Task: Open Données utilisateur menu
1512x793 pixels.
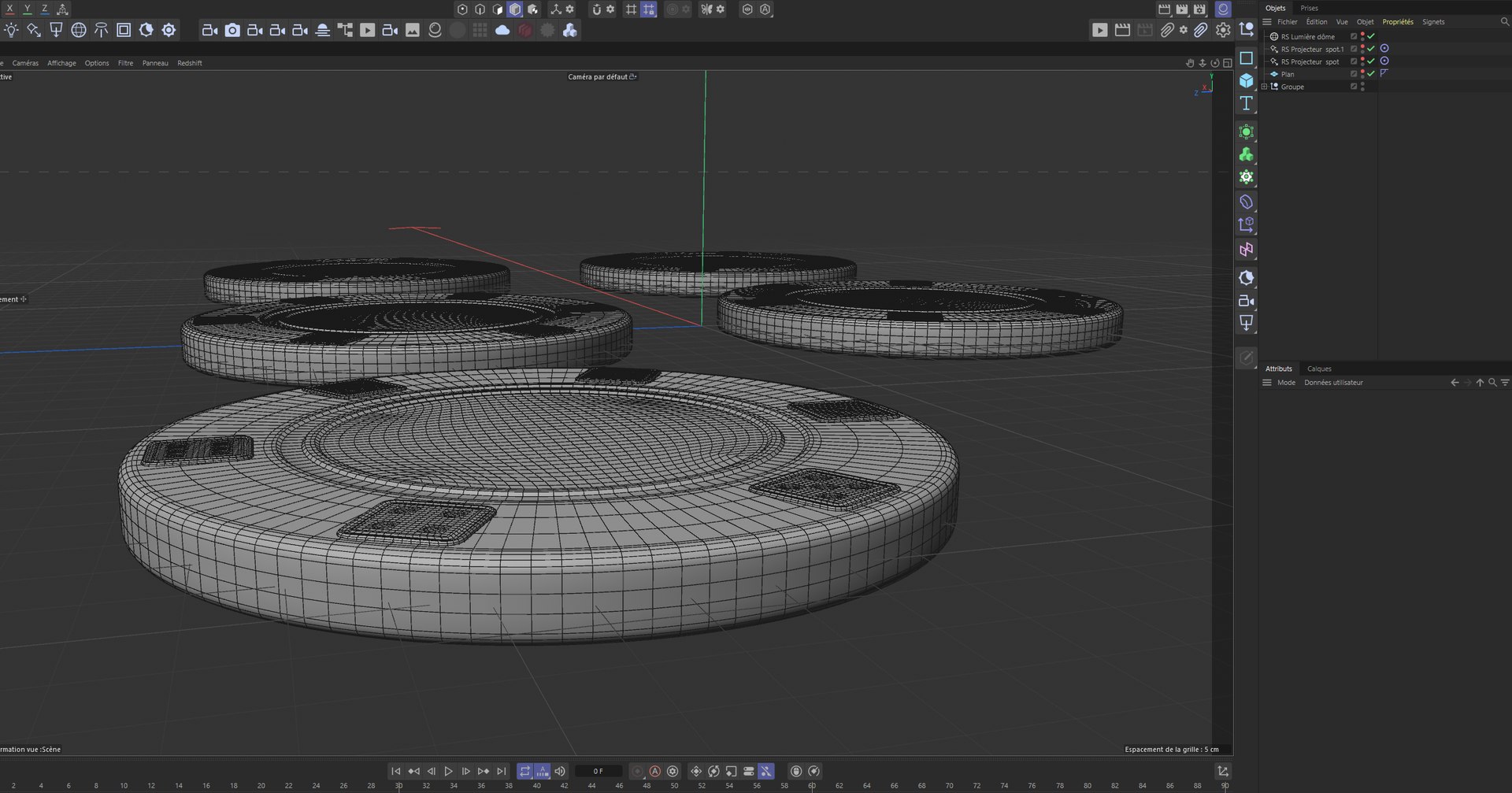Action: tap(1333, 383)
